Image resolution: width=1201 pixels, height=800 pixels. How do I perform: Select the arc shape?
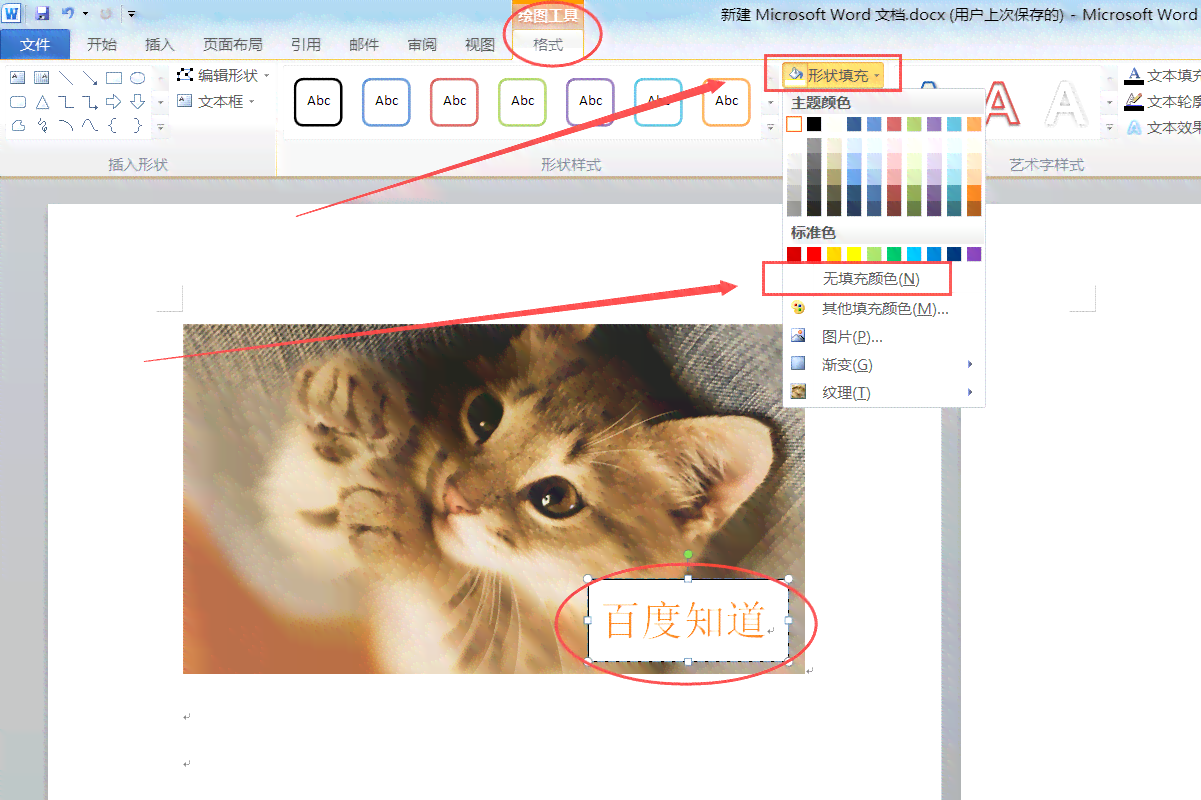(65, 125)
